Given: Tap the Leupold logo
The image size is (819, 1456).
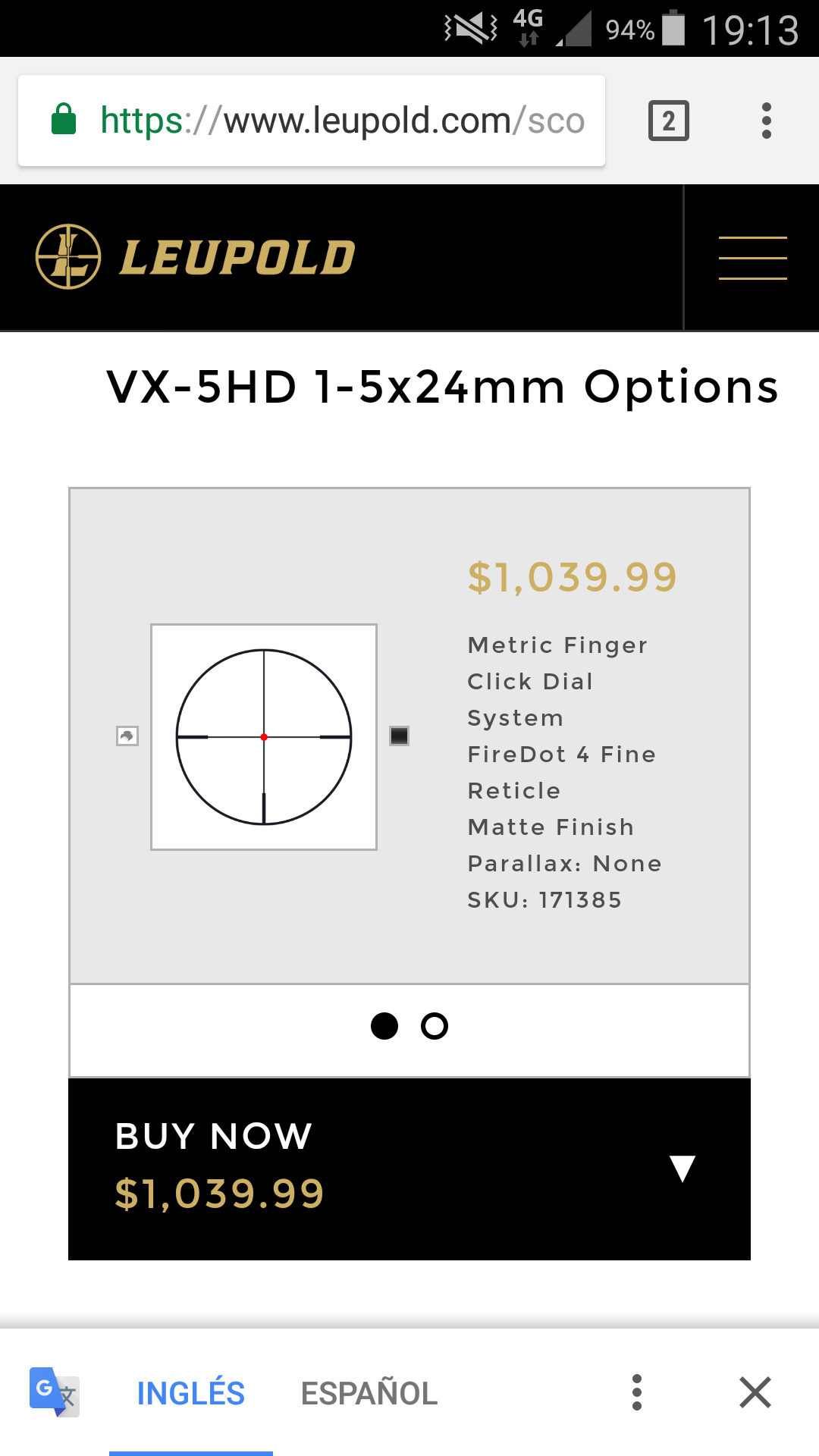Looking at the screenshot, I should point(196,257).
